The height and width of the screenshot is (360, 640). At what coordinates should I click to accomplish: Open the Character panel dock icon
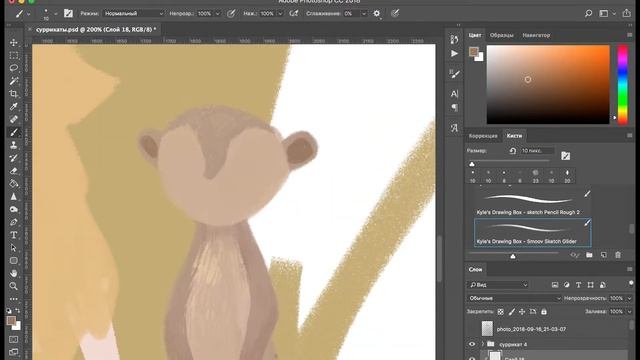point(454,94)
